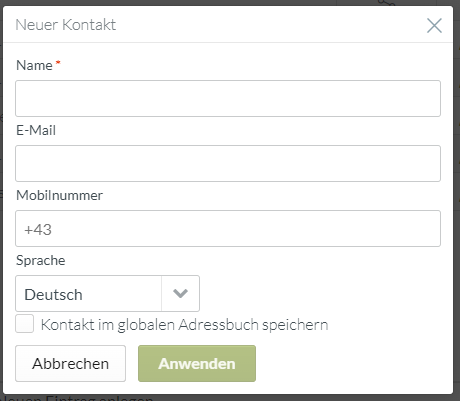Focus the E-Mail input field
460x401 pixels.
(228, 163)
